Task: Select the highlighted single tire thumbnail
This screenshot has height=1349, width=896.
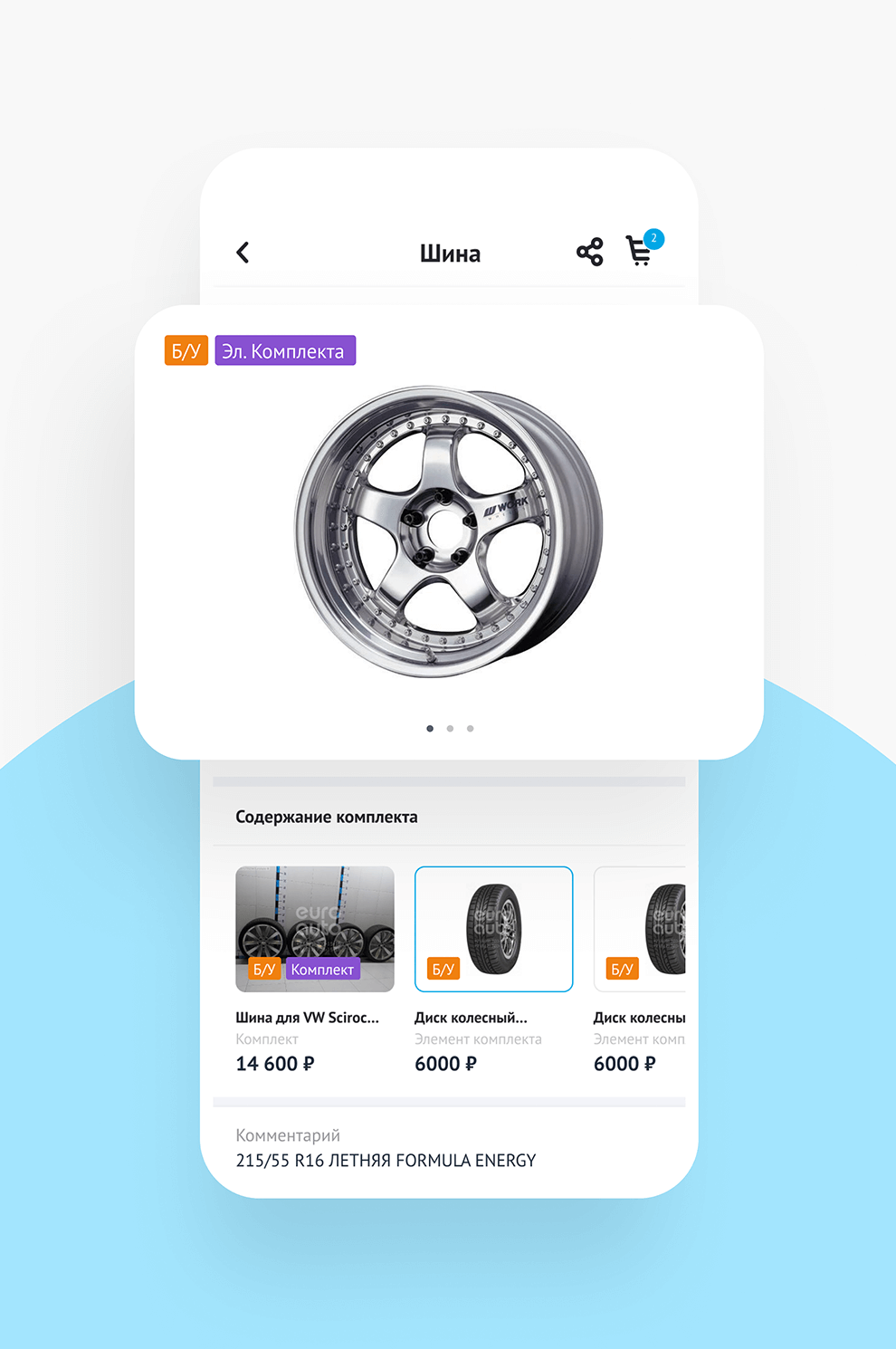Action: 494,929
